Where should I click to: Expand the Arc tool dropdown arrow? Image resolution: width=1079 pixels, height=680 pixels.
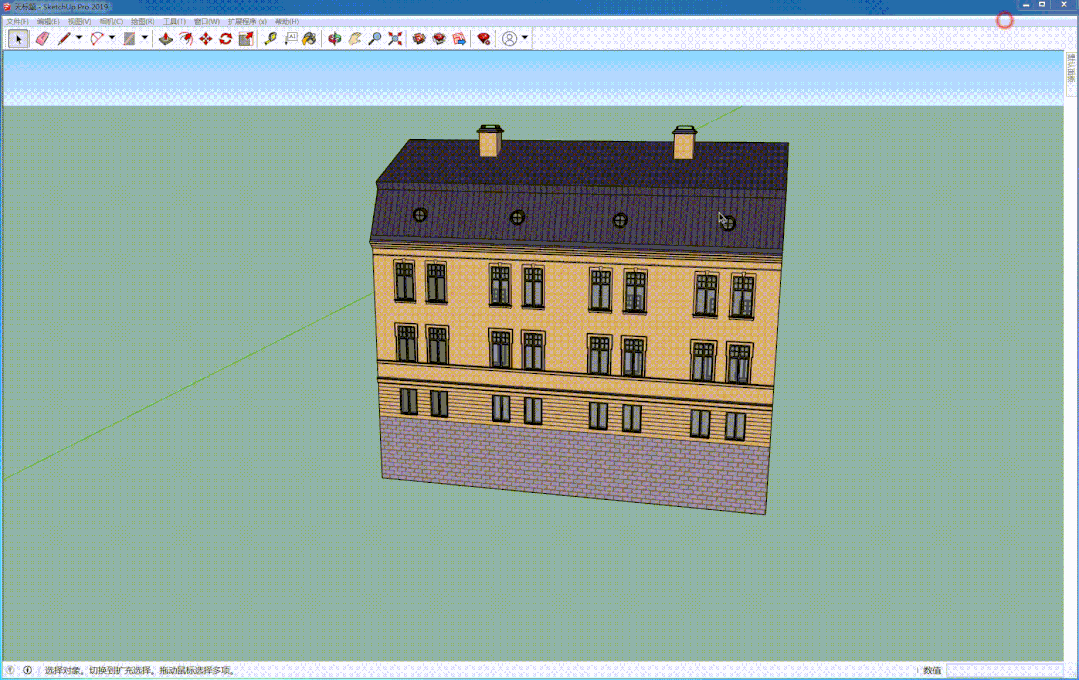click(x=112, y=39)
